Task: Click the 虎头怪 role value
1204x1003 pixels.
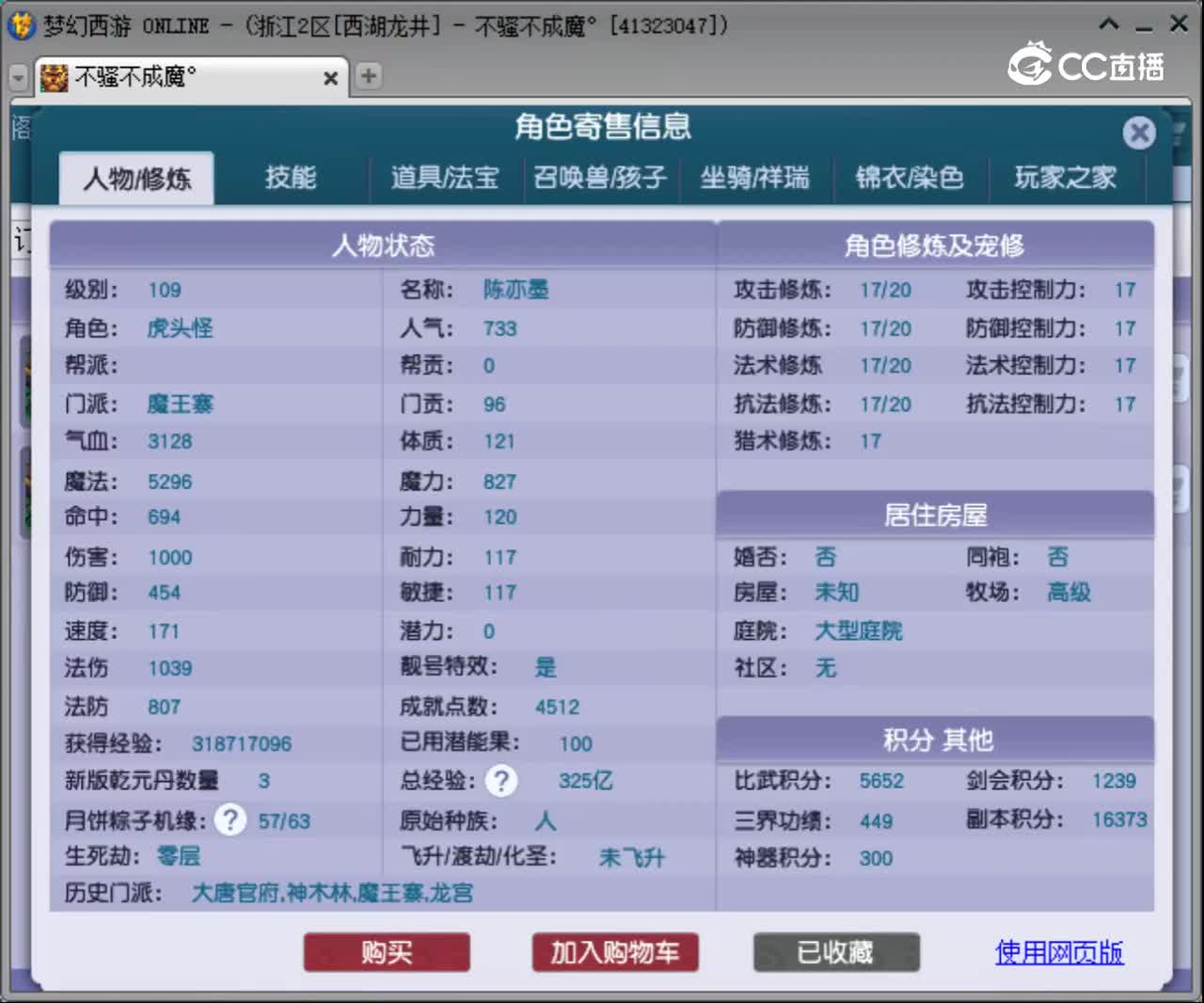Action: tap(180, 328)
